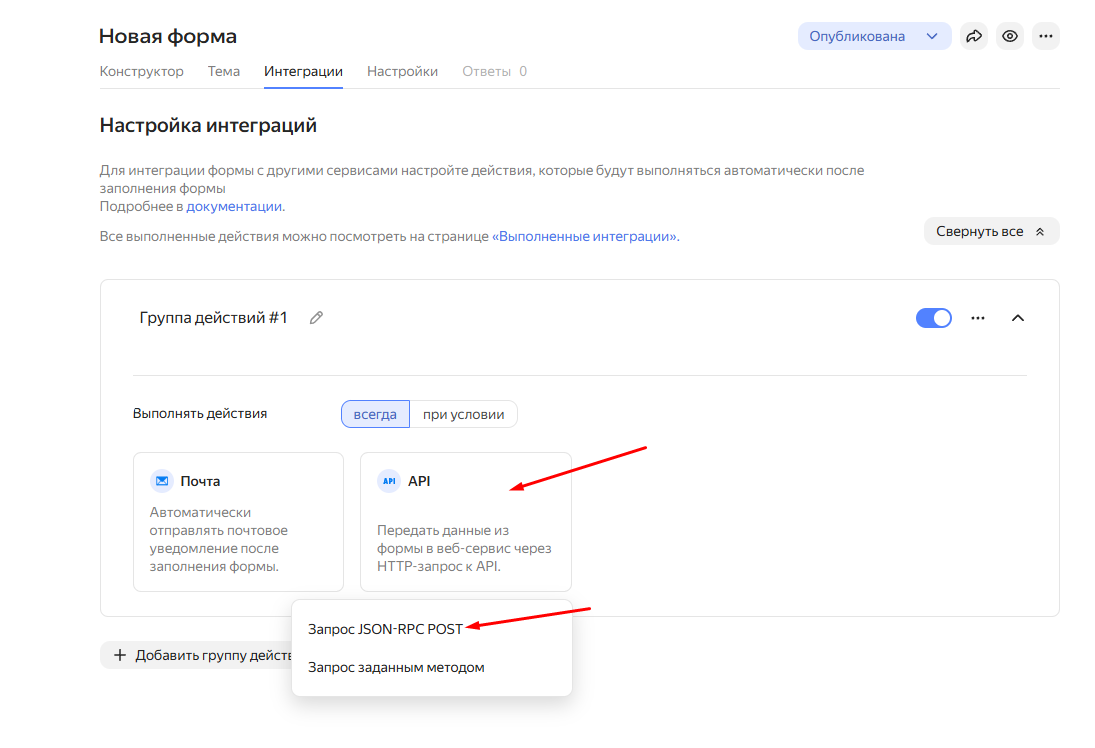Open the form's three-dots menu
Viewport: 1095px width, 748px height.
click(1046, 36)
